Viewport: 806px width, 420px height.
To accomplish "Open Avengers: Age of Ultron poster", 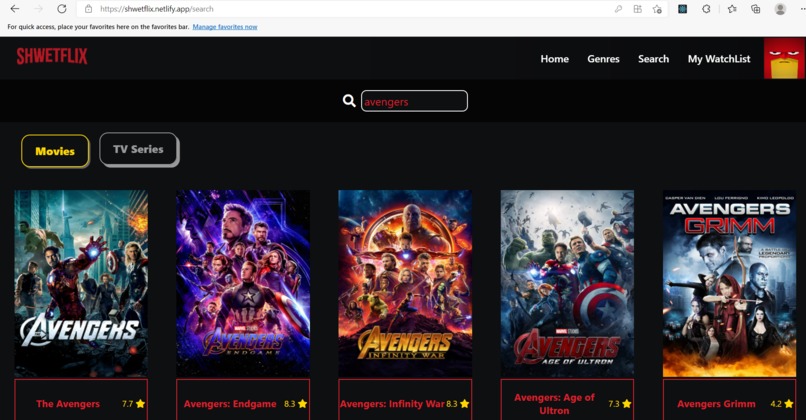I will tap(567, 283).
